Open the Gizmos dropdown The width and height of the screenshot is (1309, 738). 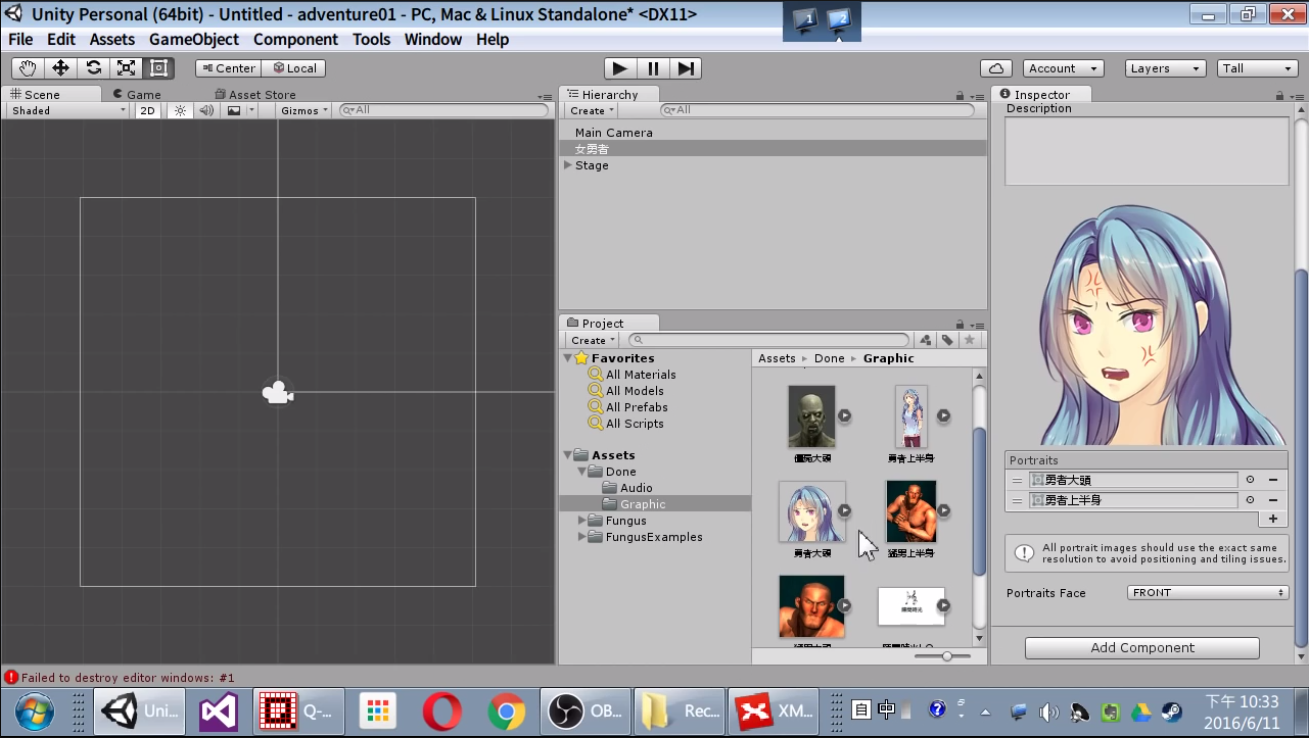coord(305,110)
